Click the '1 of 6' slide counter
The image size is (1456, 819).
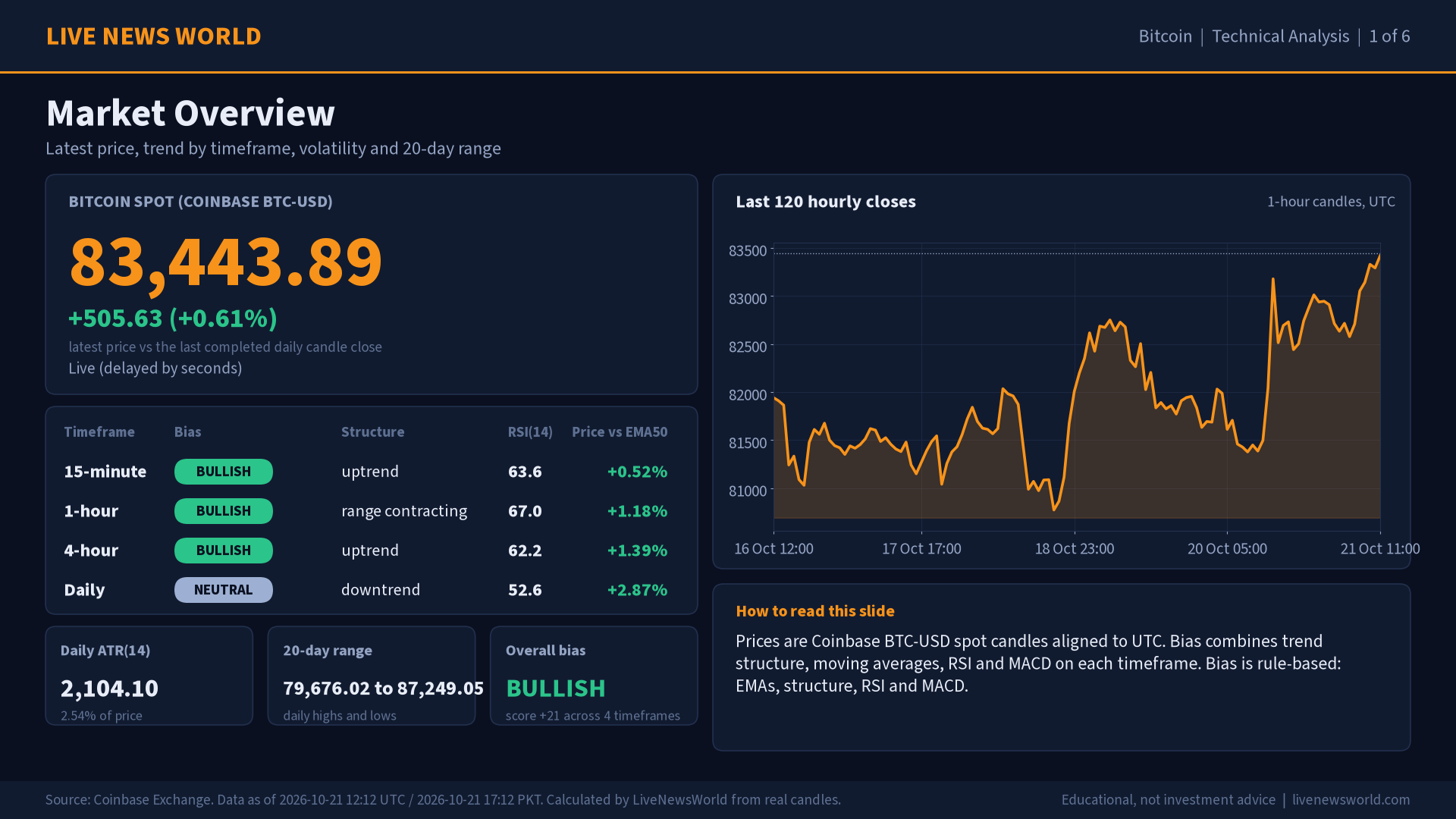tap(1389, 36)
